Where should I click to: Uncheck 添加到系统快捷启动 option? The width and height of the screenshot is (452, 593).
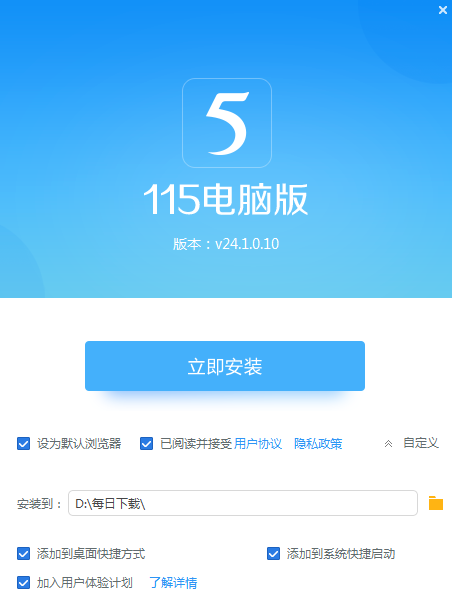[273, 554]
